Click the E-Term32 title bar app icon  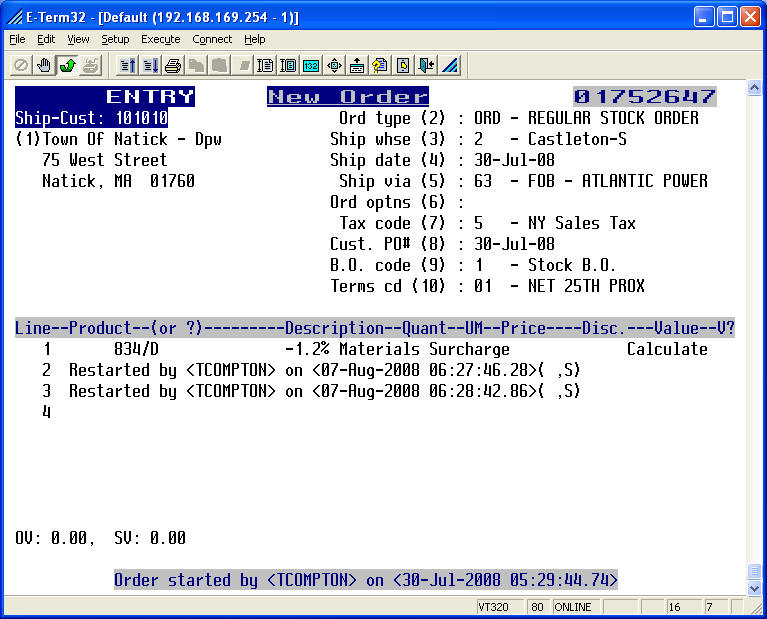click(15, 17)
